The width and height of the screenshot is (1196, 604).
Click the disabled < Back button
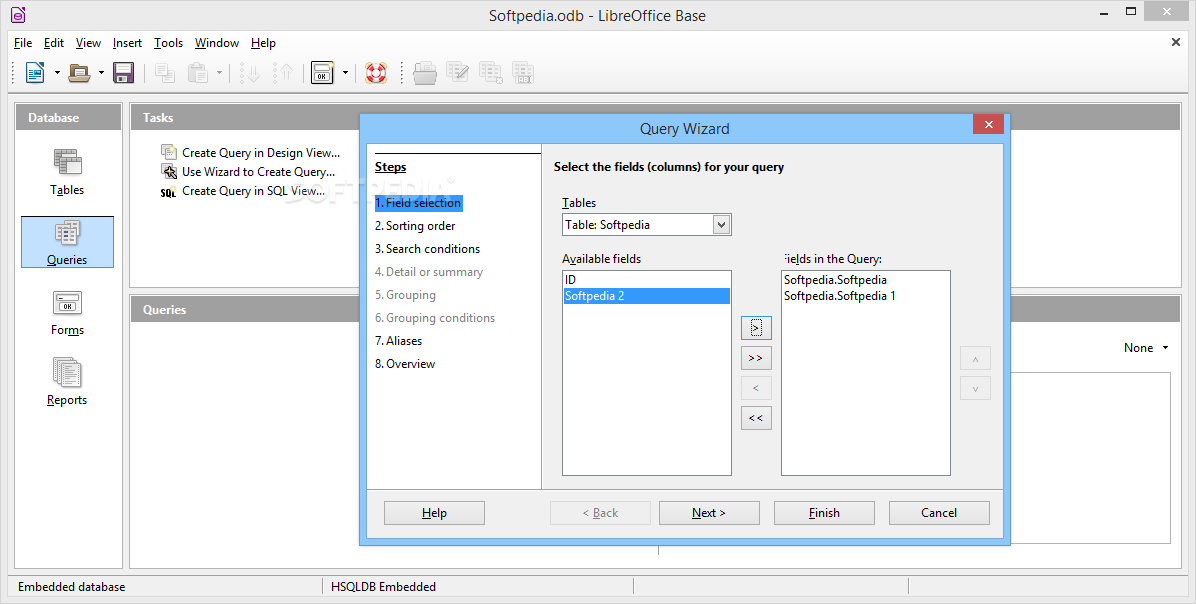(600, 513)
